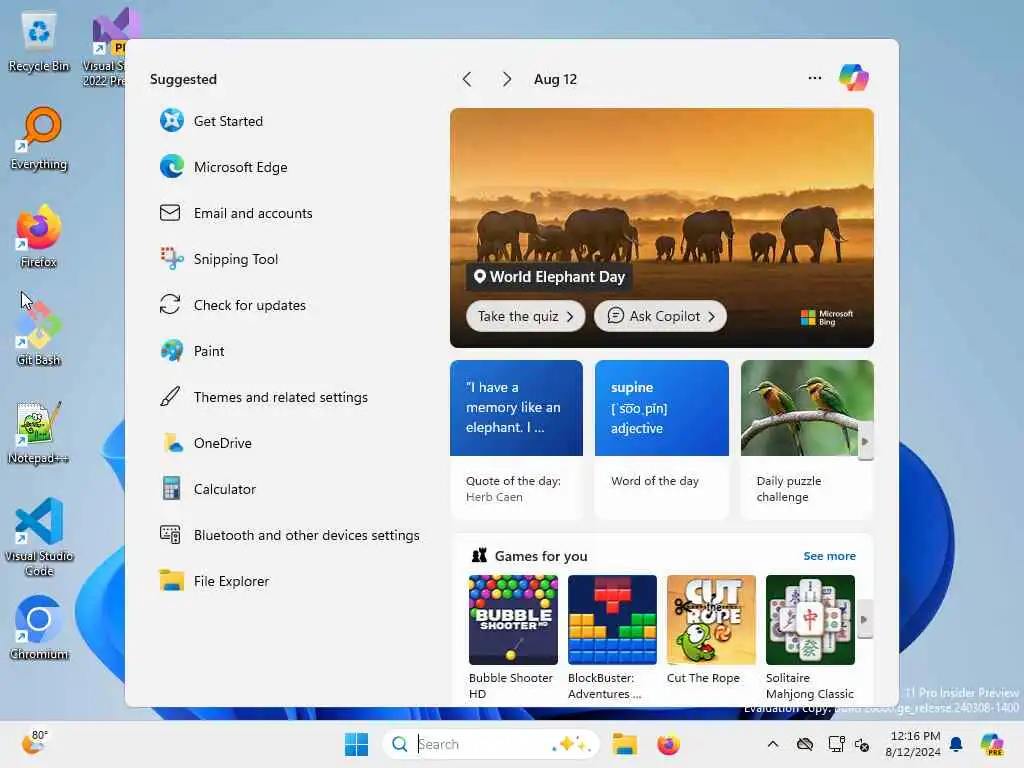Image resolution: width=1024 pixels, height=768 pixels.
Task: Open the weather widget showing 80°
Action: tap(35, 743)
